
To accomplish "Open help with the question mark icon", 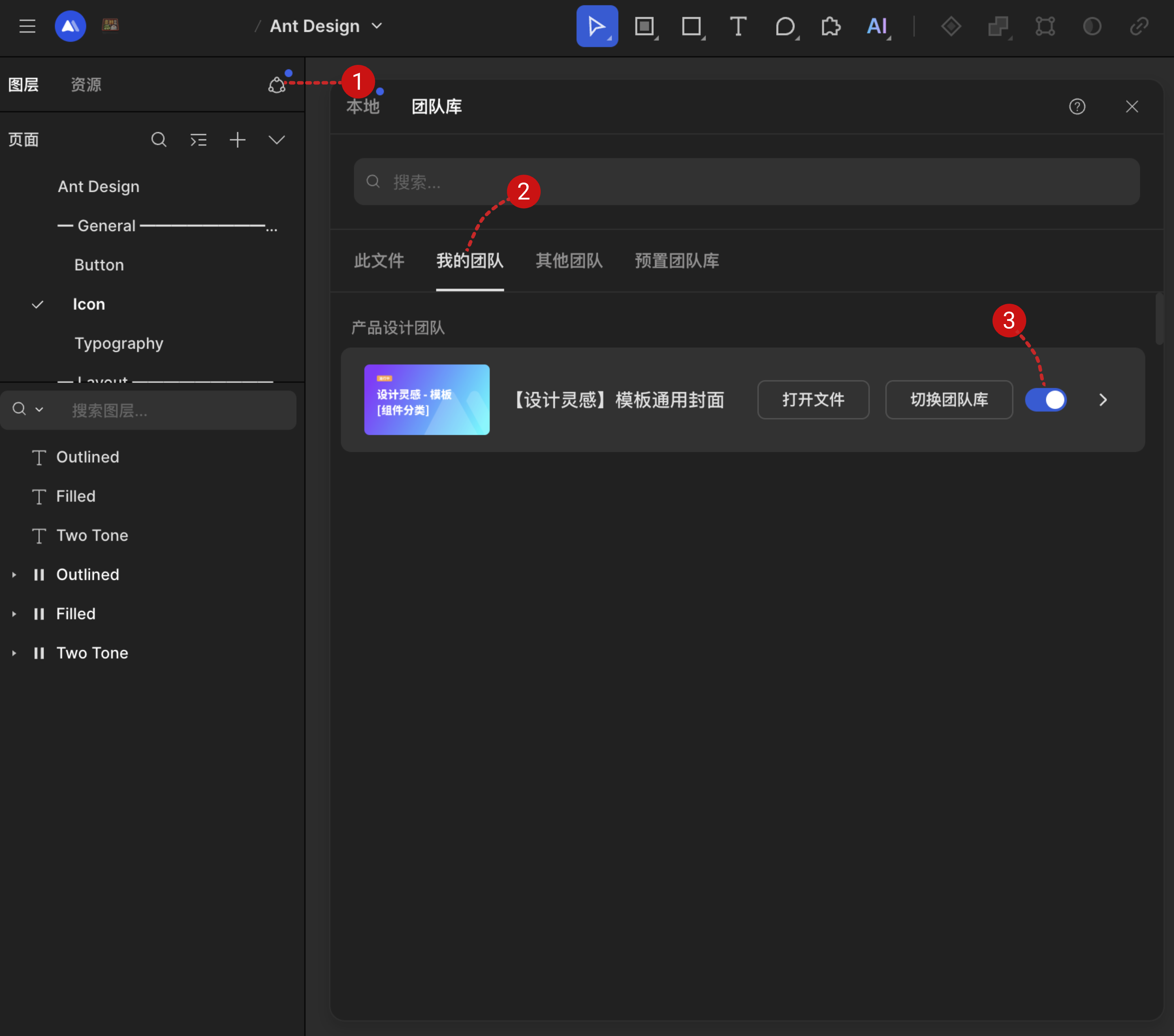I will click(1077, 107).
